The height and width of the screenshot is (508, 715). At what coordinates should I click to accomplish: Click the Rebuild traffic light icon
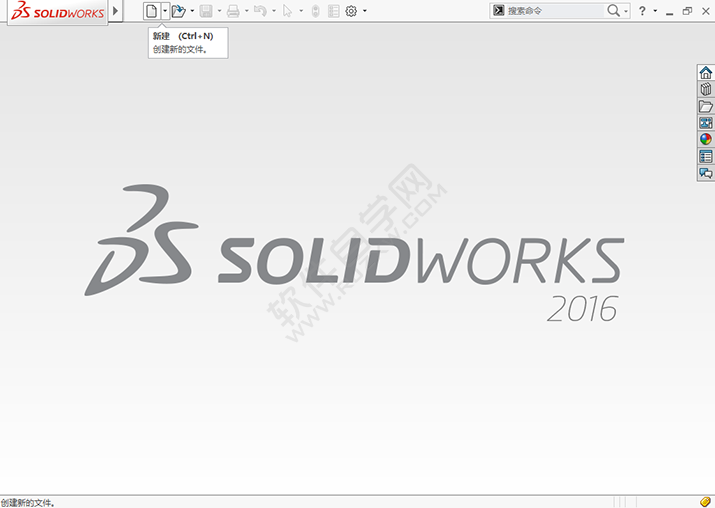point(315,11)
